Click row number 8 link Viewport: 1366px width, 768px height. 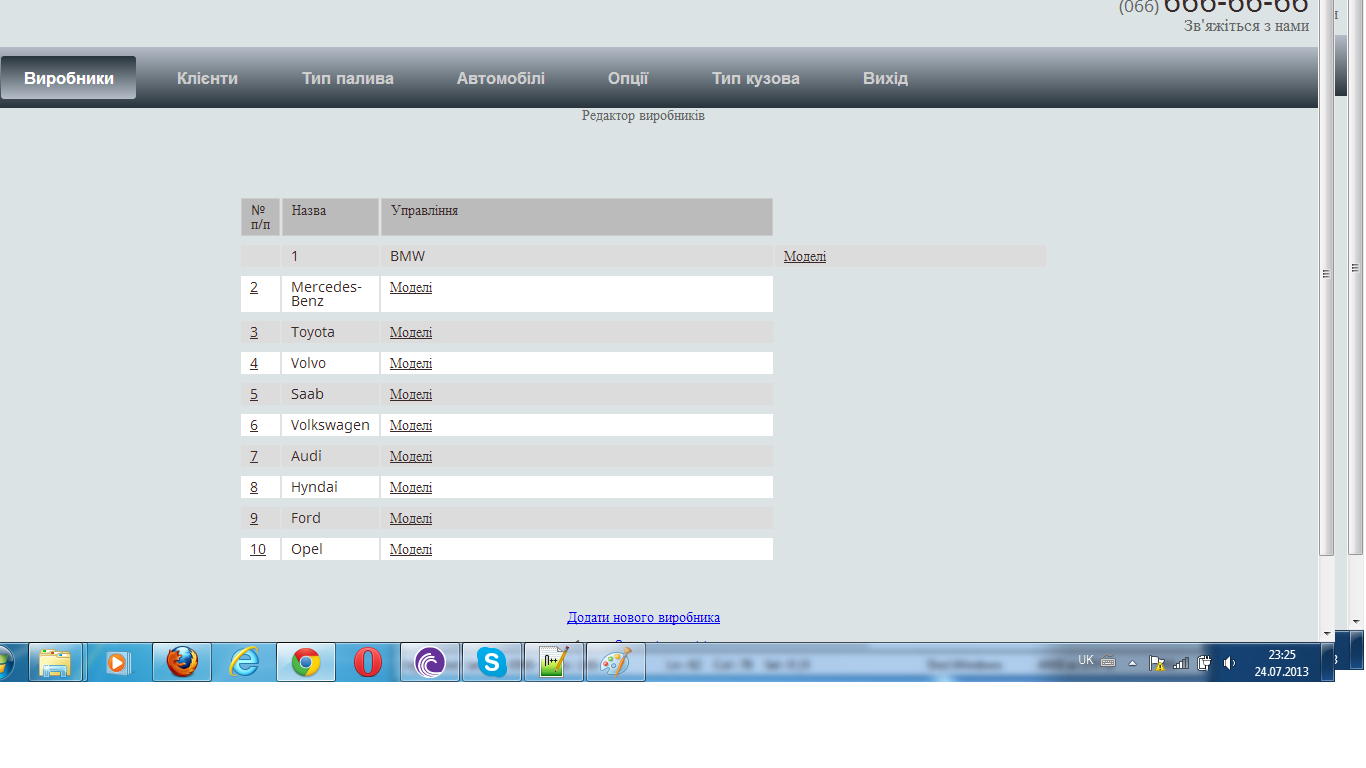point(254,488)
